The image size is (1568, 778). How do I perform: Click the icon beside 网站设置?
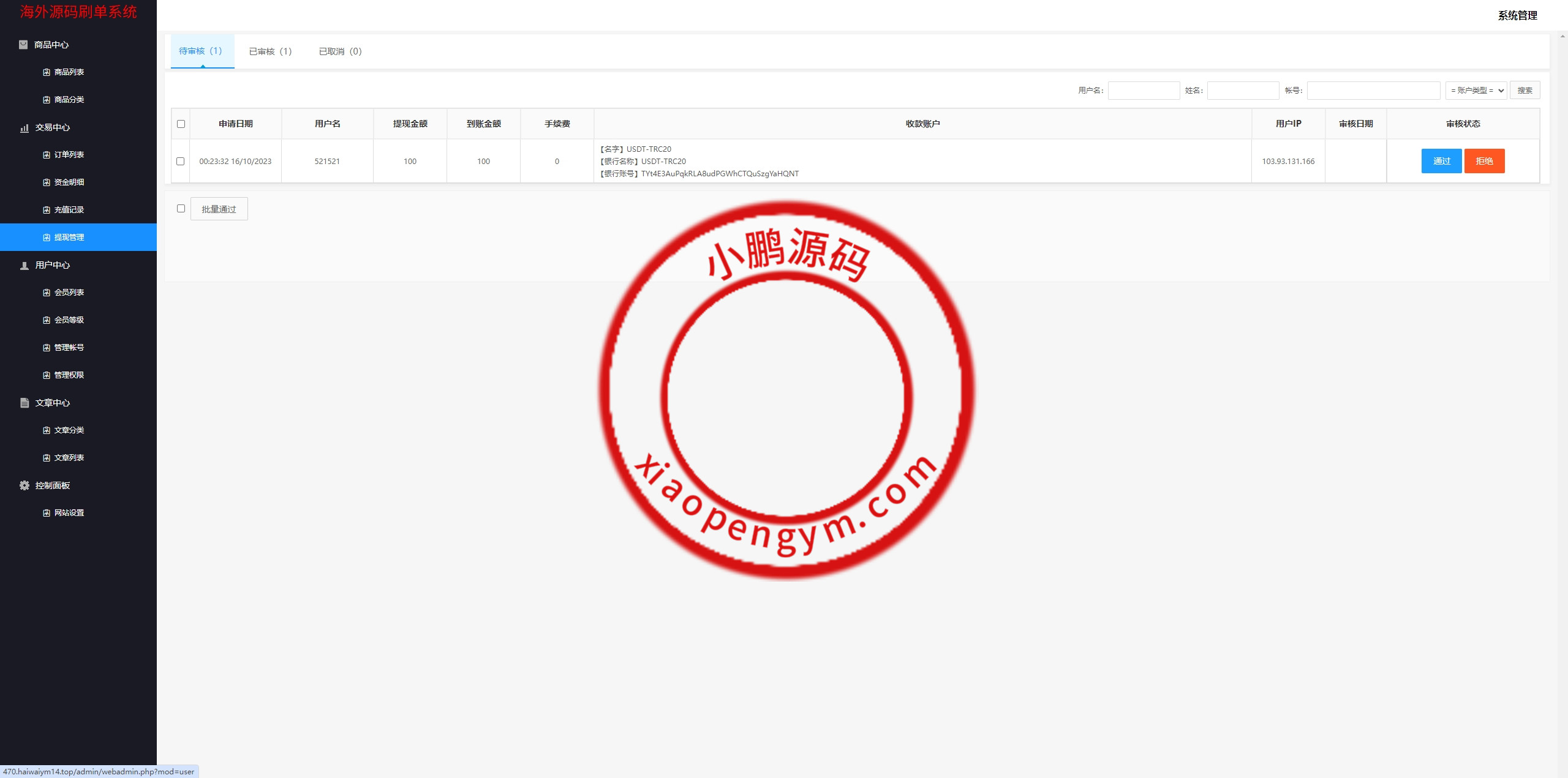47,513
